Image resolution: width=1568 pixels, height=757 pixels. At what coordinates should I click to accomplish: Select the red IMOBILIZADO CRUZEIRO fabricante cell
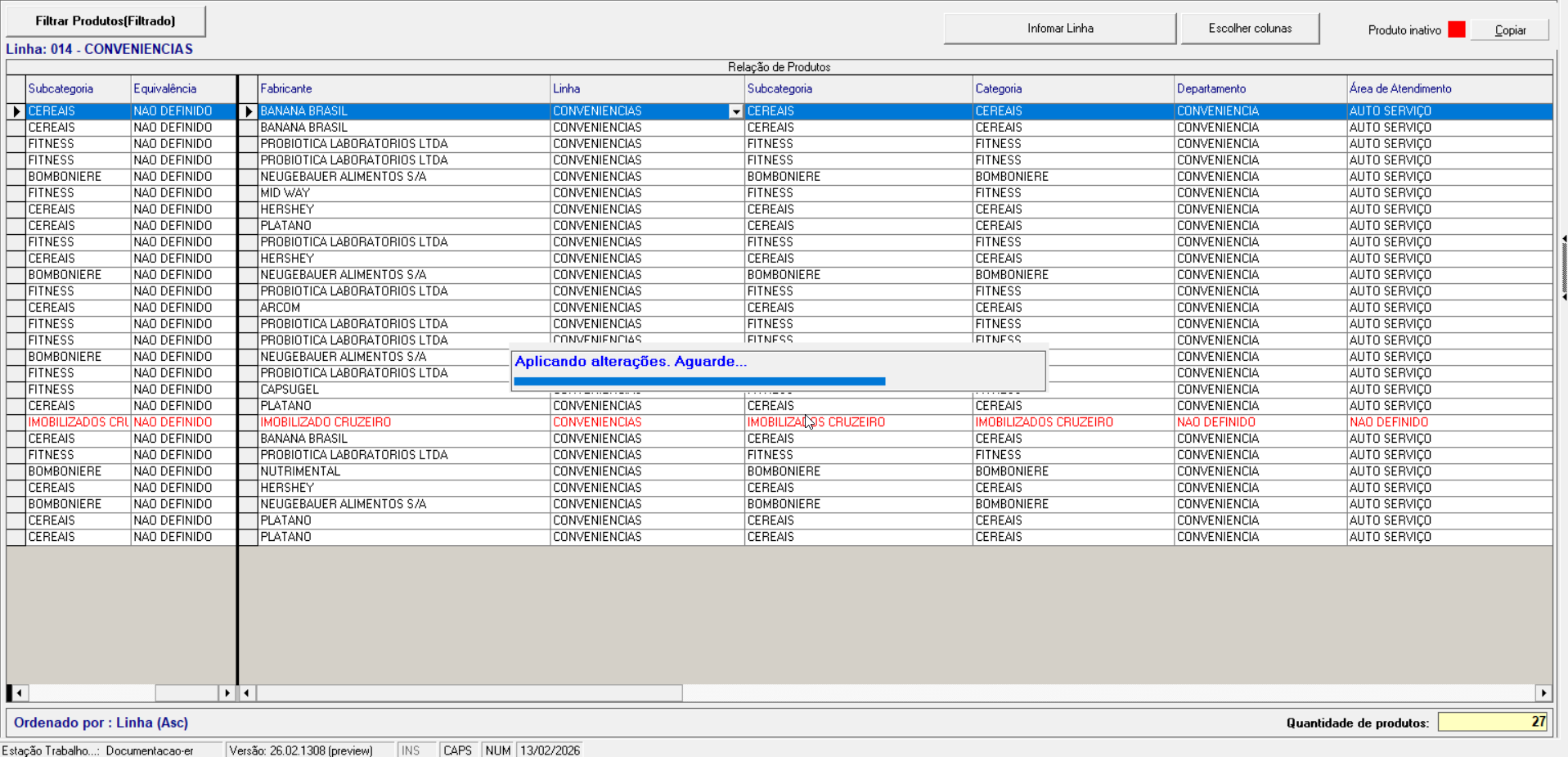point(326,422)
